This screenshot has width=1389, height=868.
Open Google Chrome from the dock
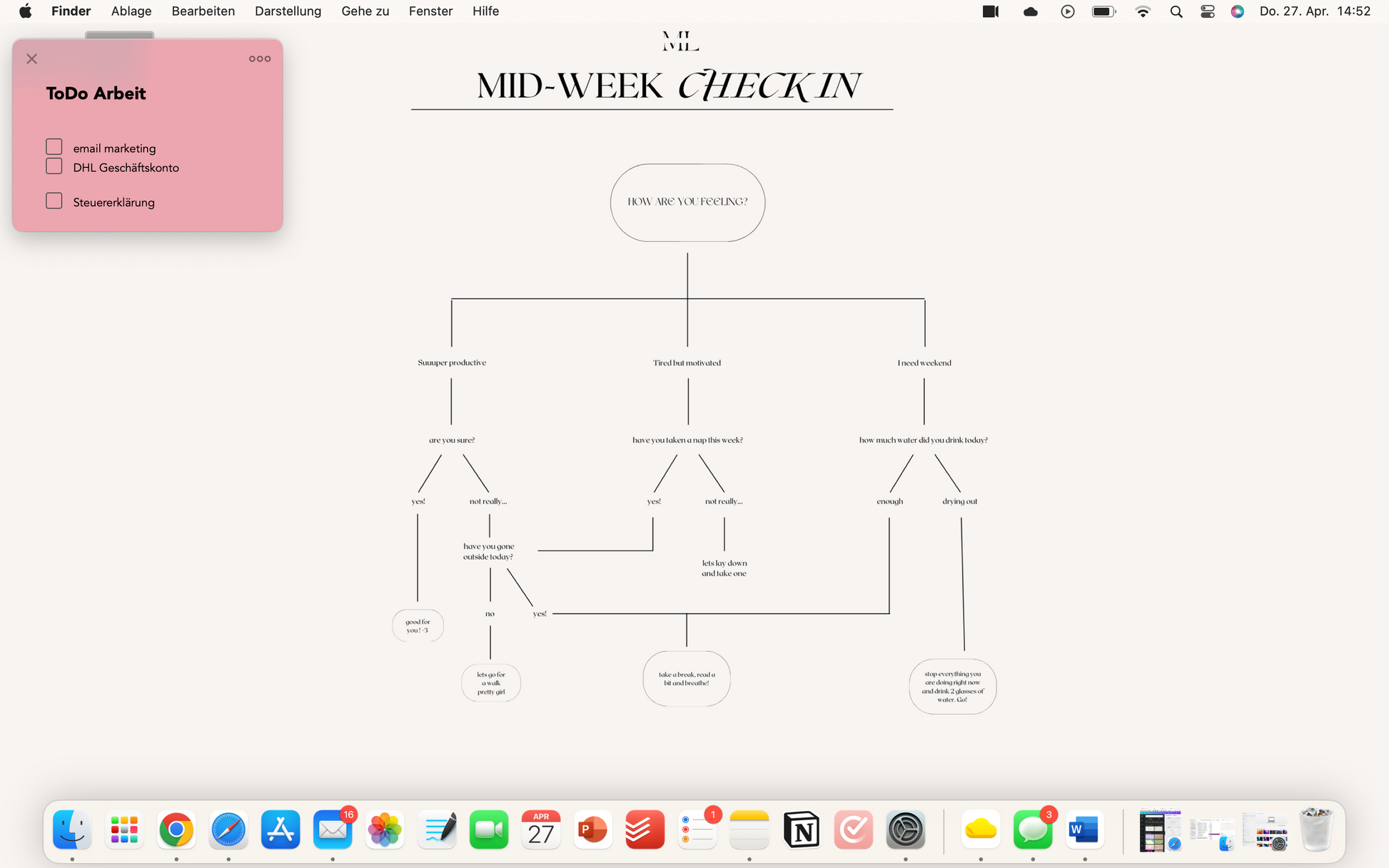coord(176,829)
